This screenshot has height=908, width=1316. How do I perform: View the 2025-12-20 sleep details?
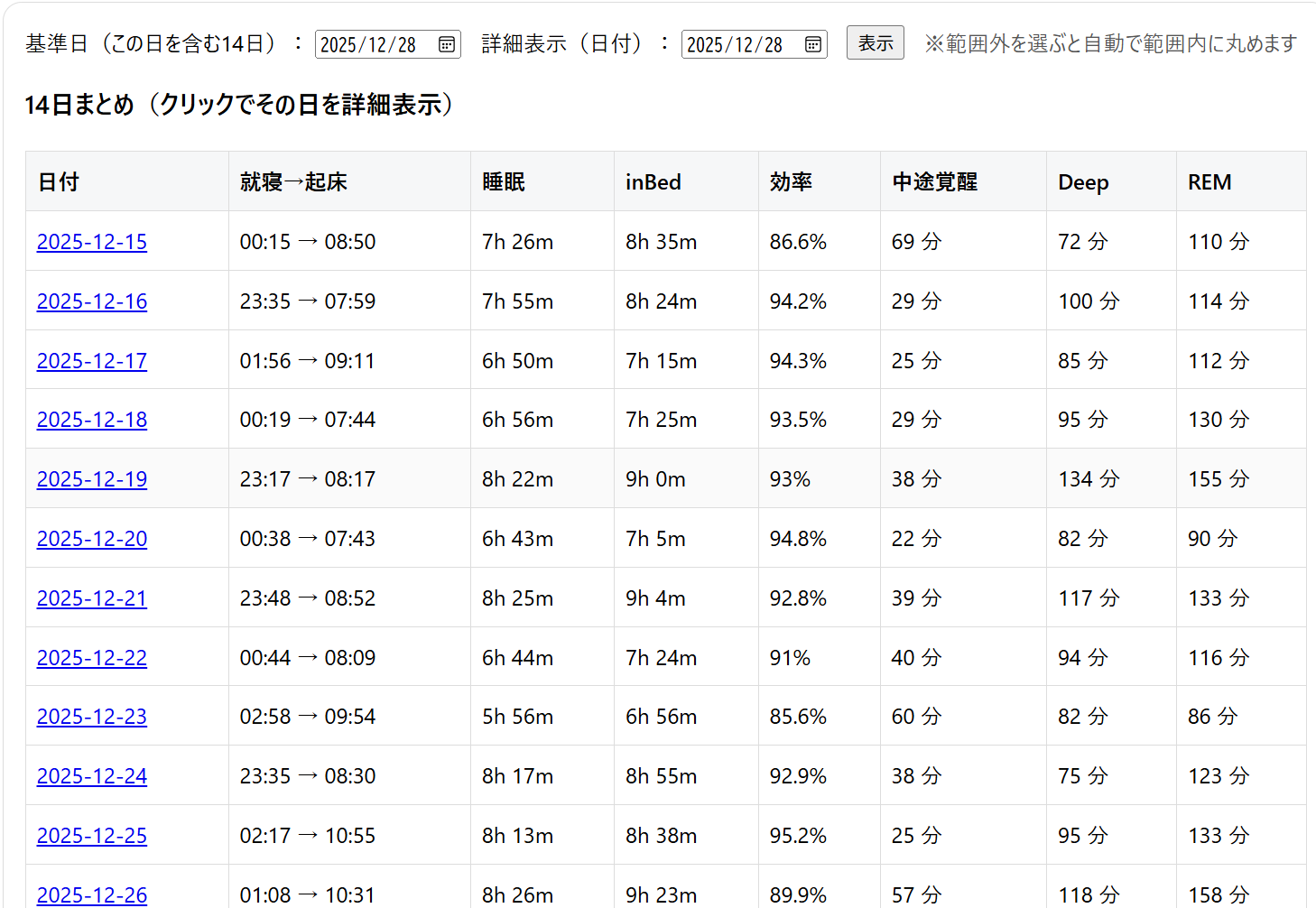[92, 539]
